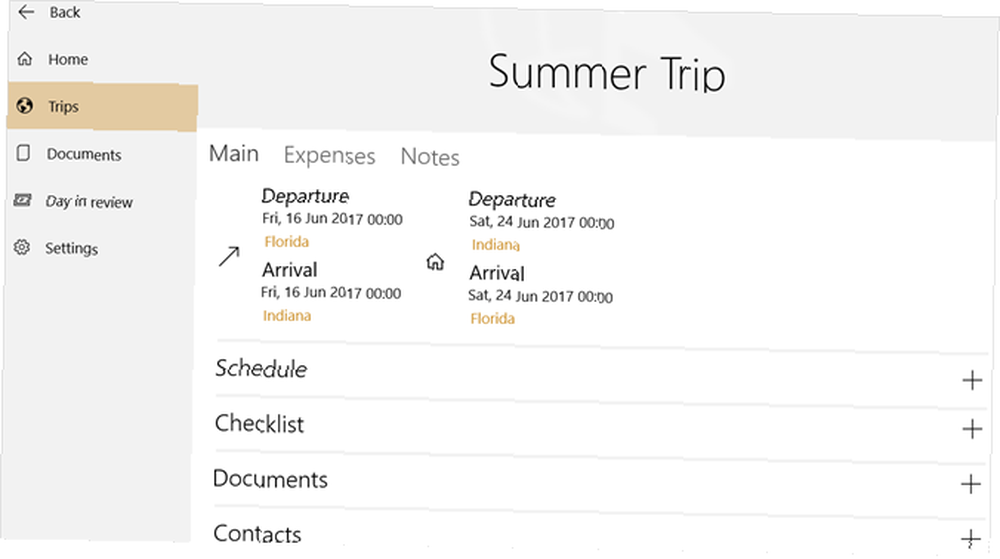Screen dimensions: 1000x559
Task: Click the return-home house icon between legs
Action: coord(435,261)
